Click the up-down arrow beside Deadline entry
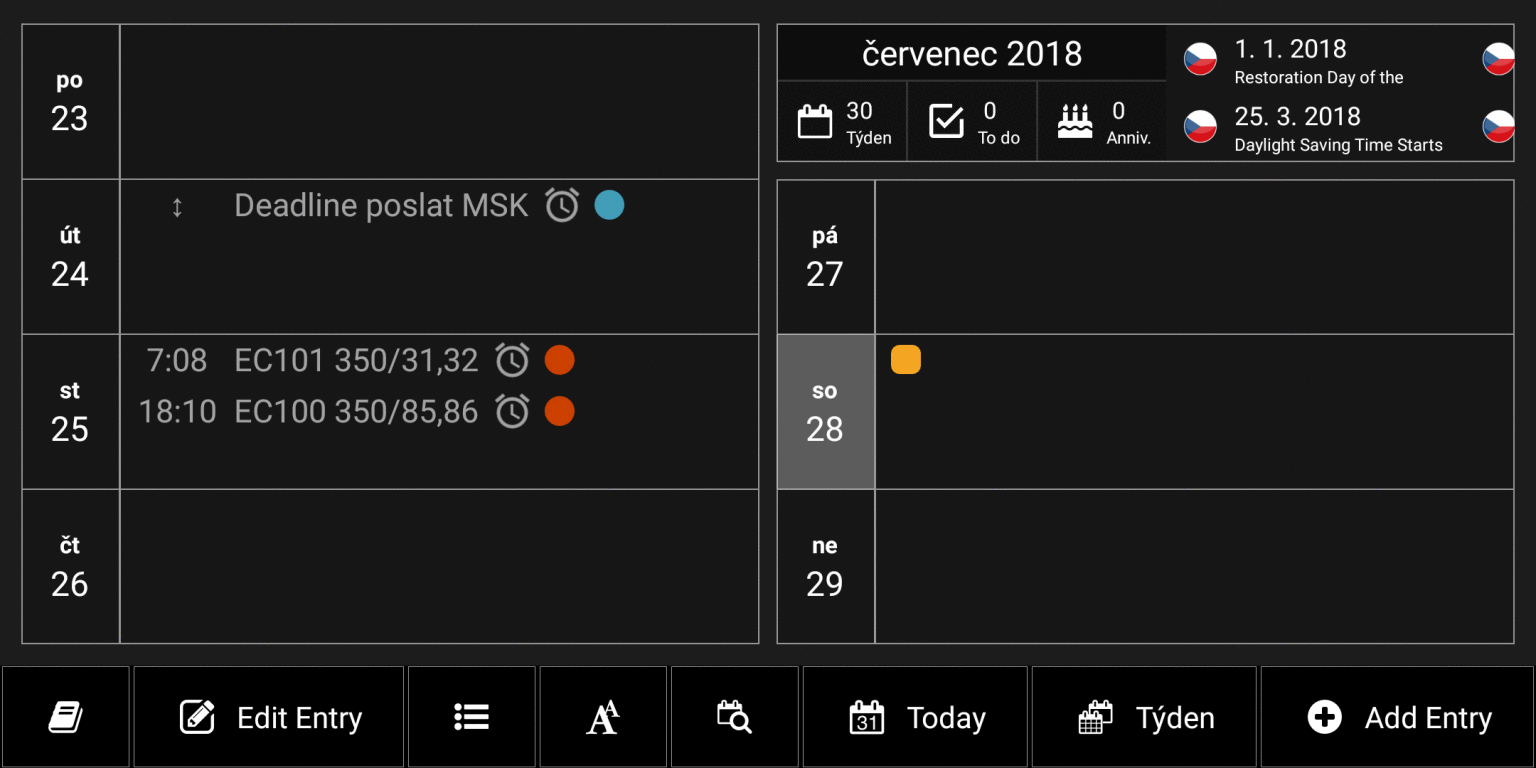 (177, 207)
